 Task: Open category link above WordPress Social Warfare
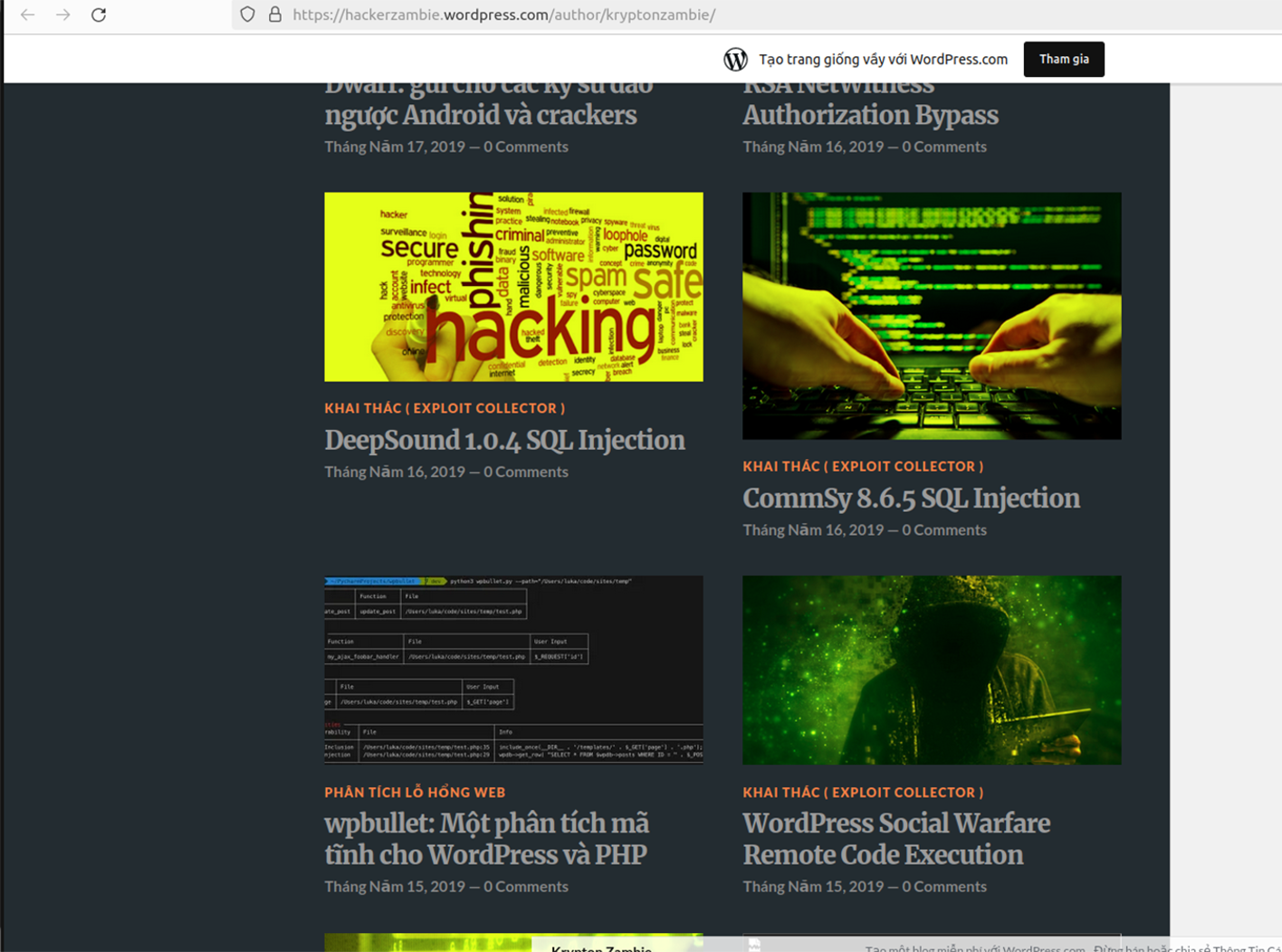click(x=863, y=792)
